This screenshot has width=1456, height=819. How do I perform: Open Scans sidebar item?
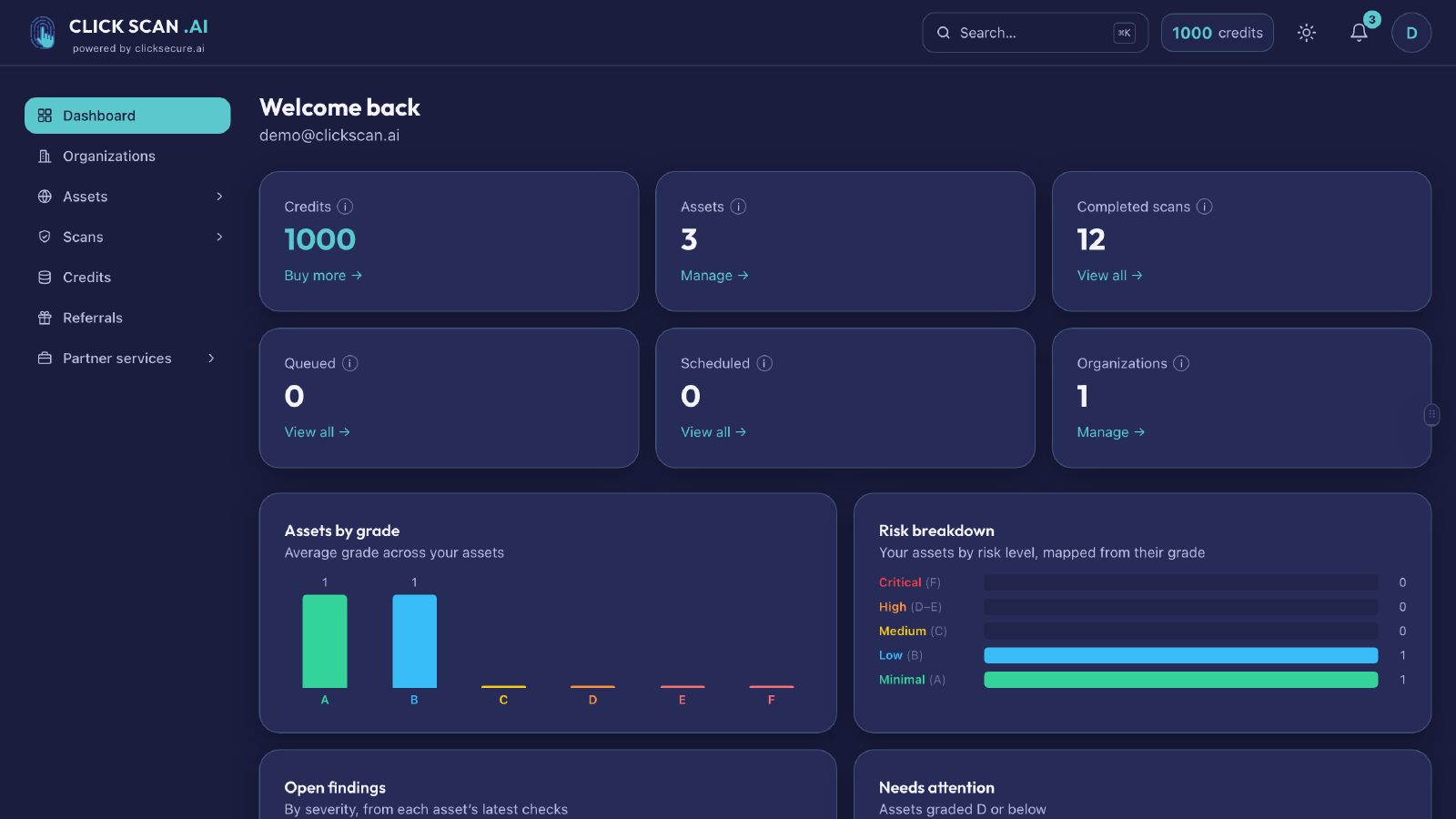(127, 237)
